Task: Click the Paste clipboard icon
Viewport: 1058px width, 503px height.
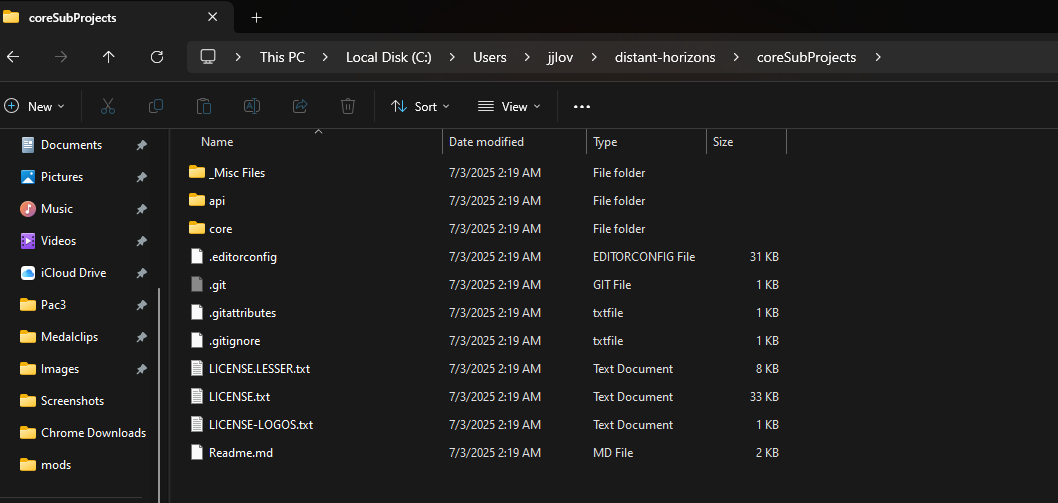Action: 204,106
